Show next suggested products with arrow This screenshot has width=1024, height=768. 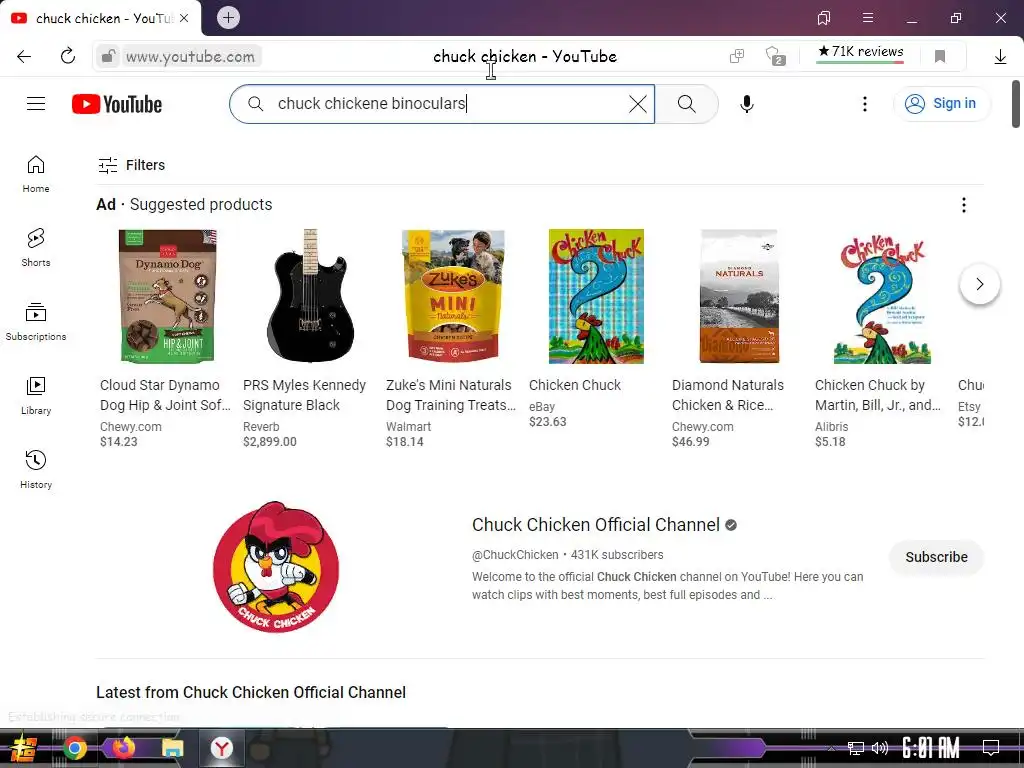(979, 284)
